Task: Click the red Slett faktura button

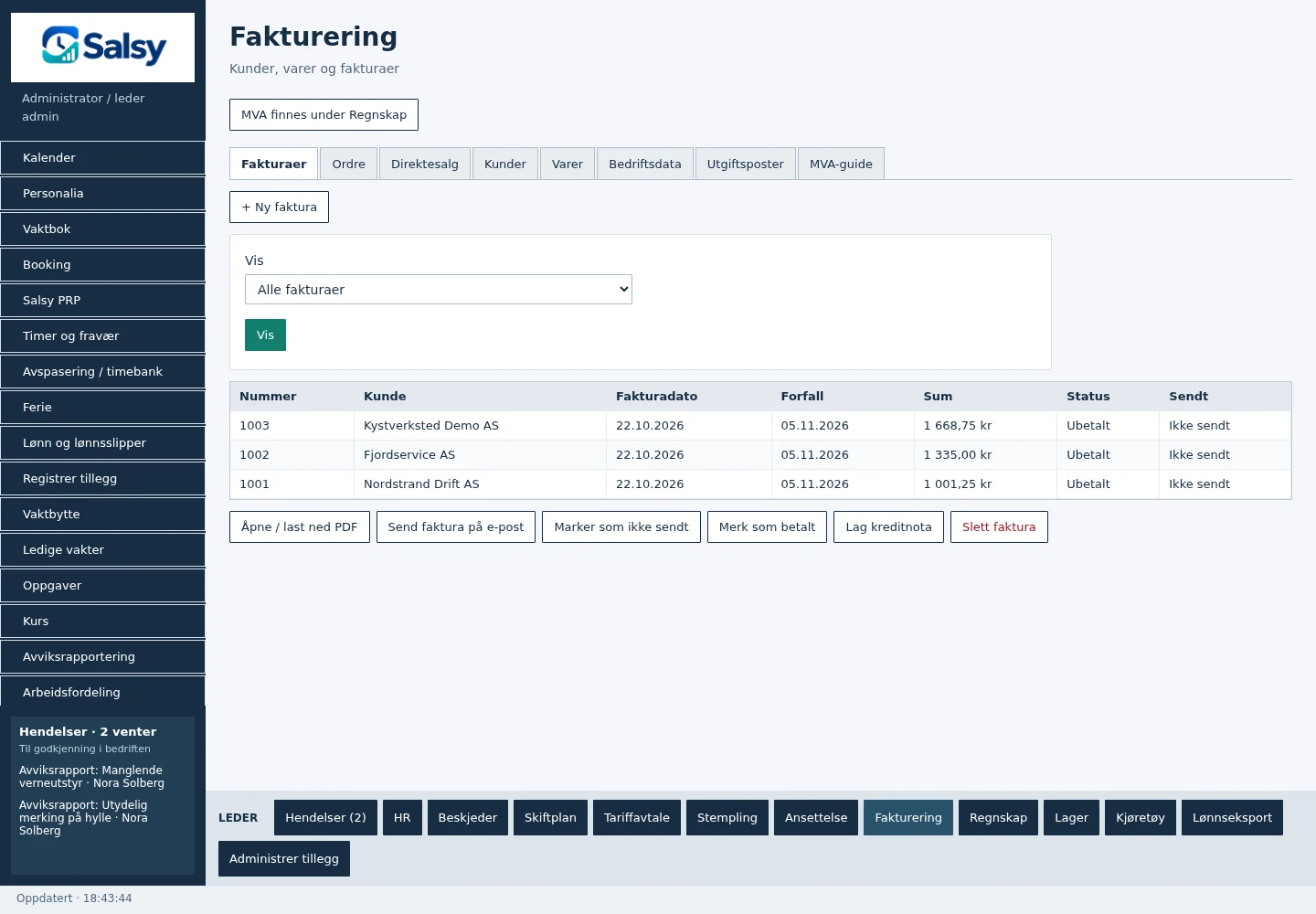Action: [x=999, y=527]
